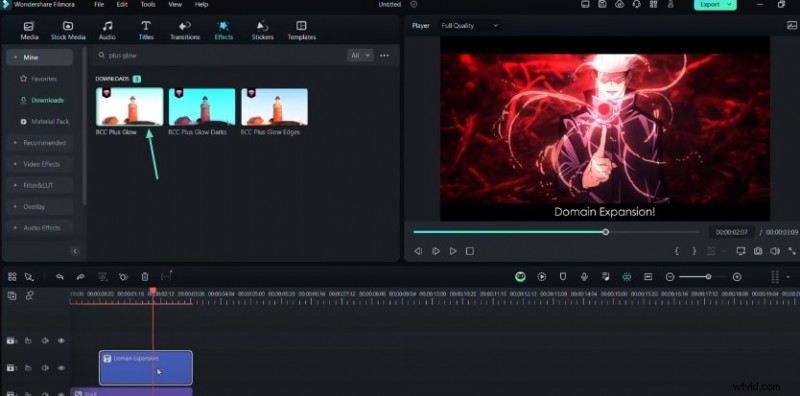
Task: Click the player volume icon
Action: coord(775,251)
